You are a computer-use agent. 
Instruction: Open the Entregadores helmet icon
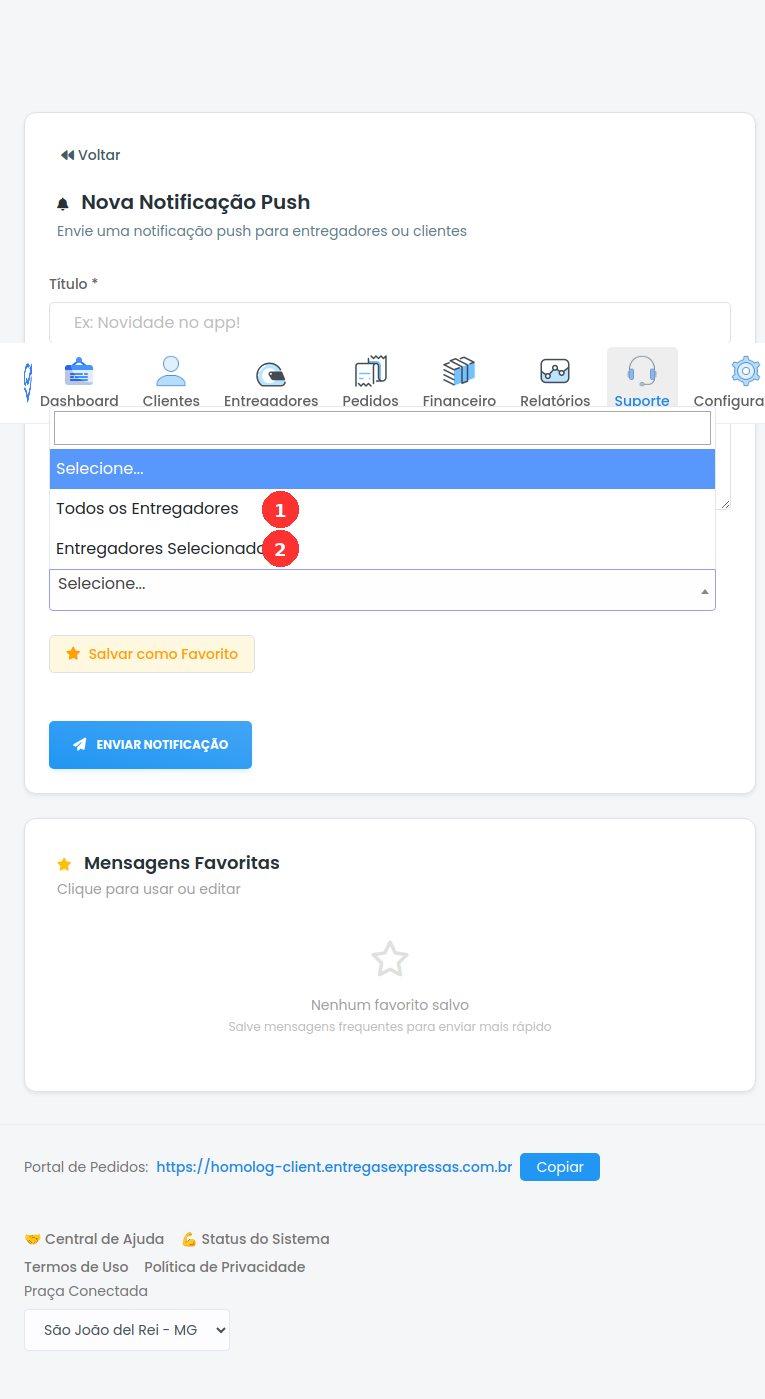click(x=271, y=373)
